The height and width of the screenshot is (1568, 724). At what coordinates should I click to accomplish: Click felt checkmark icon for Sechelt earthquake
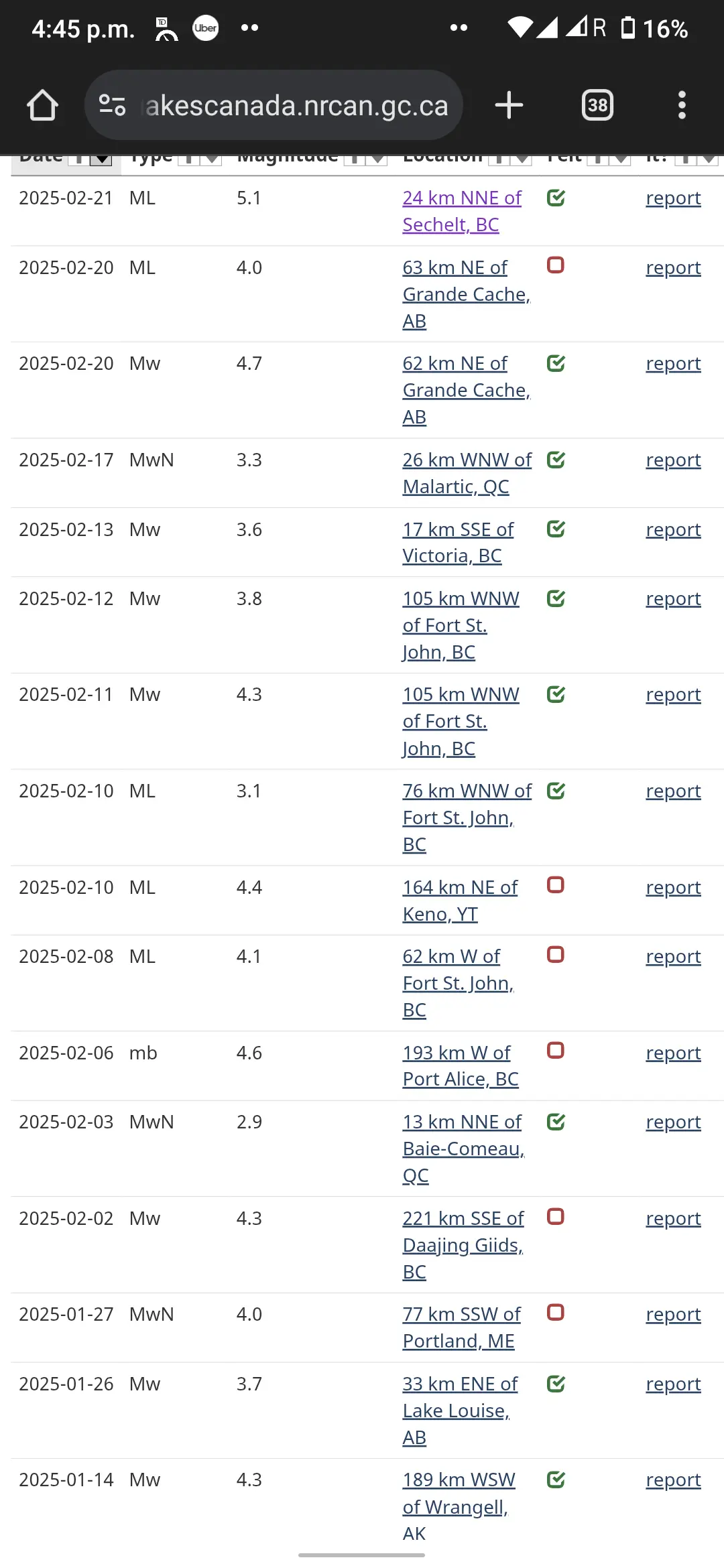pos(556,198)
